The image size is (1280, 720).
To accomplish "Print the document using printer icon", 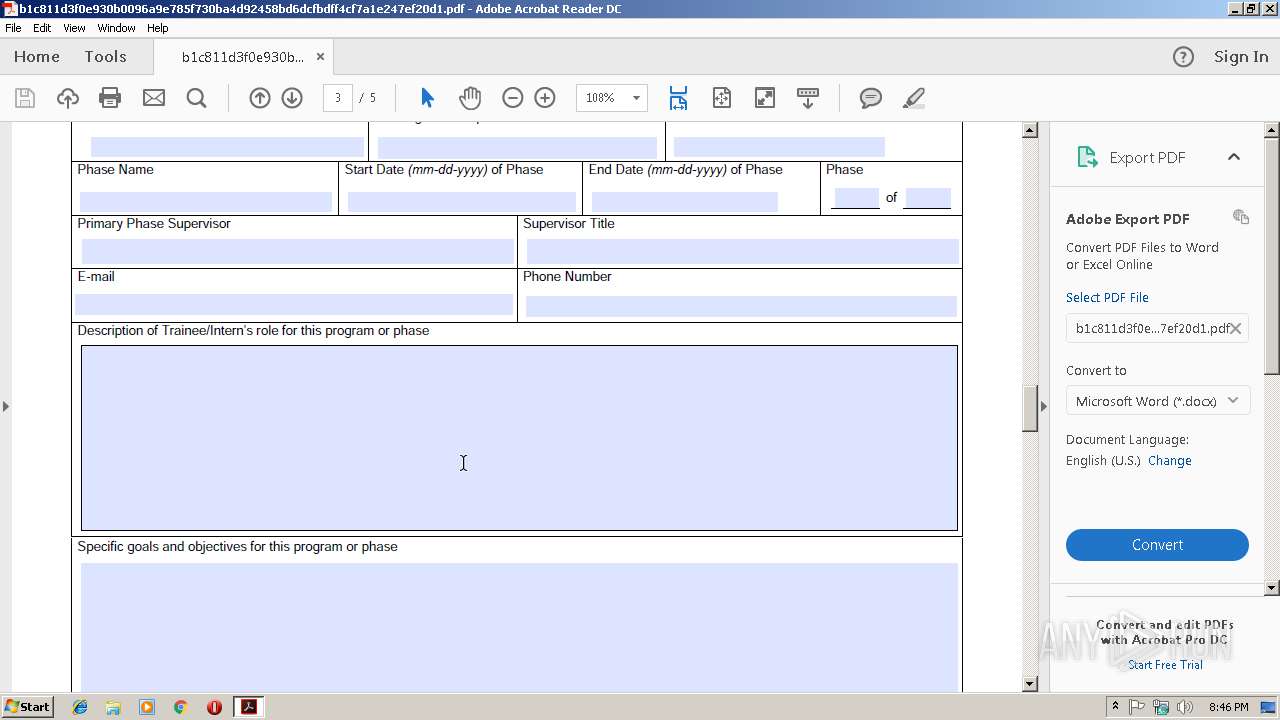I will tap(110, 98).
